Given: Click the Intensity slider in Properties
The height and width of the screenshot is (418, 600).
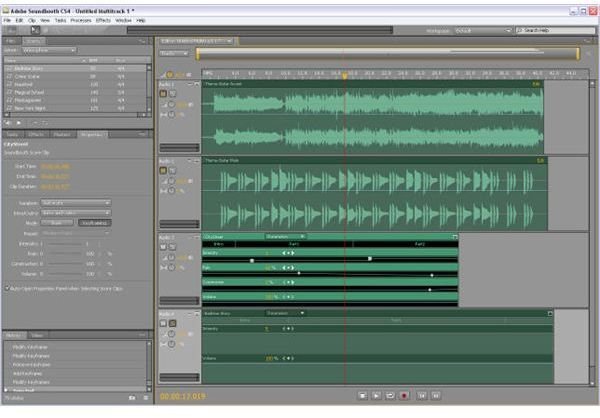Looking at the screenshot, I should [x=64, y=244].
